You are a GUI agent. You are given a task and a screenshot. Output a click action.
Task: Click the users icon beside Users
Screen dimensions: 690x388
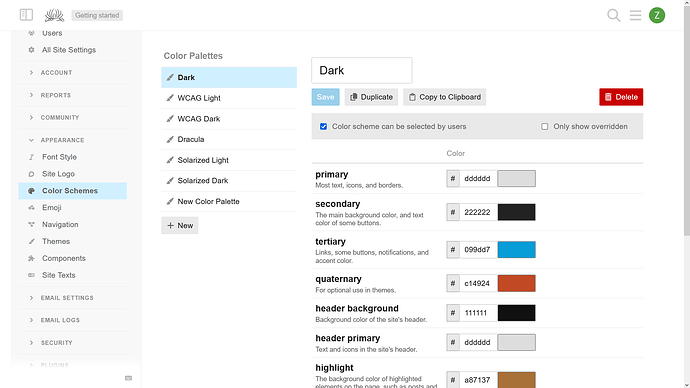pyautogui.click(x=31, y=33)
